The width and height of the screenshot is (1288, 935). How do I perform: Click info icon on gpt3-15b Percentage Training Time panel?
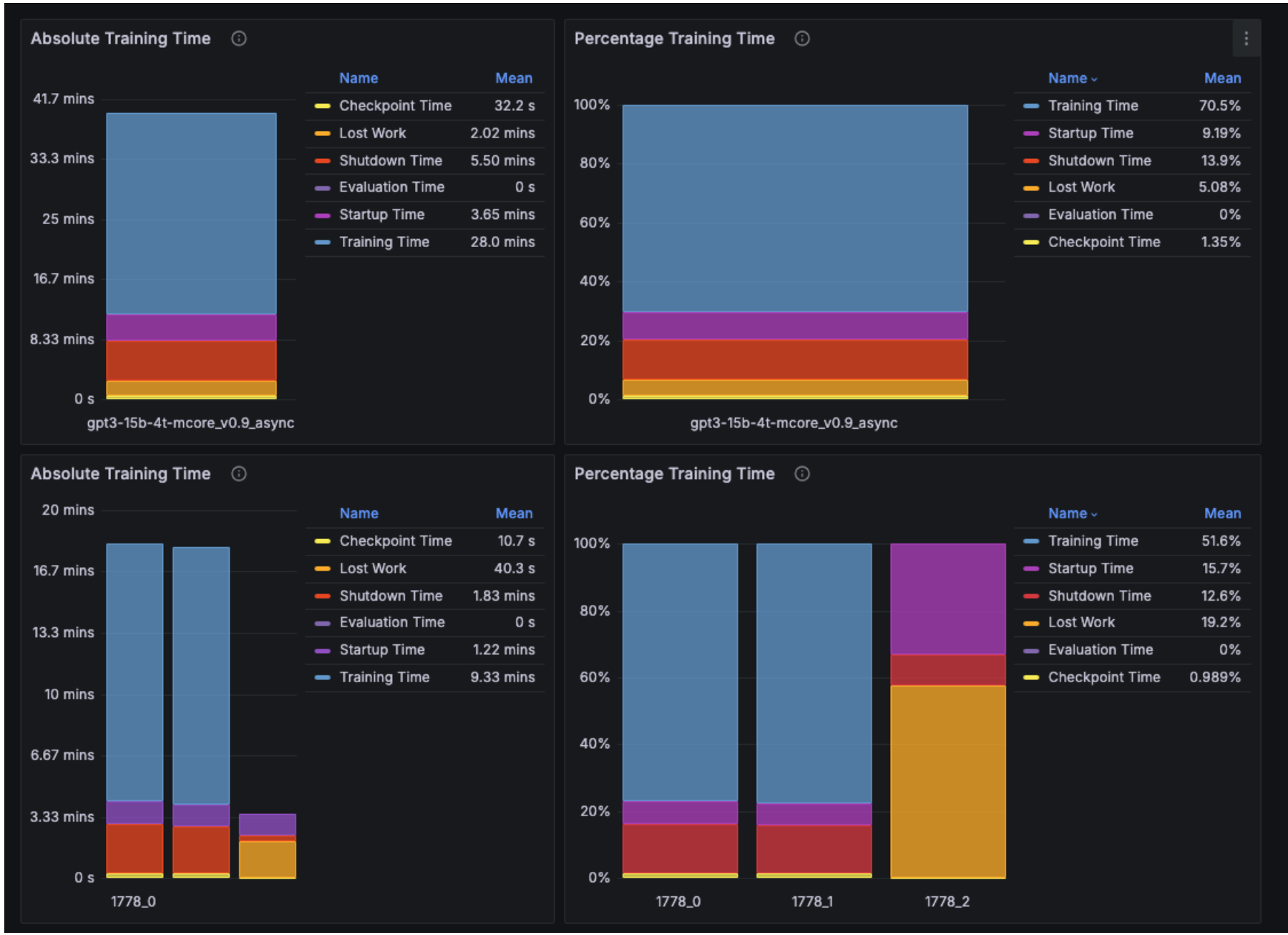pos(802,39)
